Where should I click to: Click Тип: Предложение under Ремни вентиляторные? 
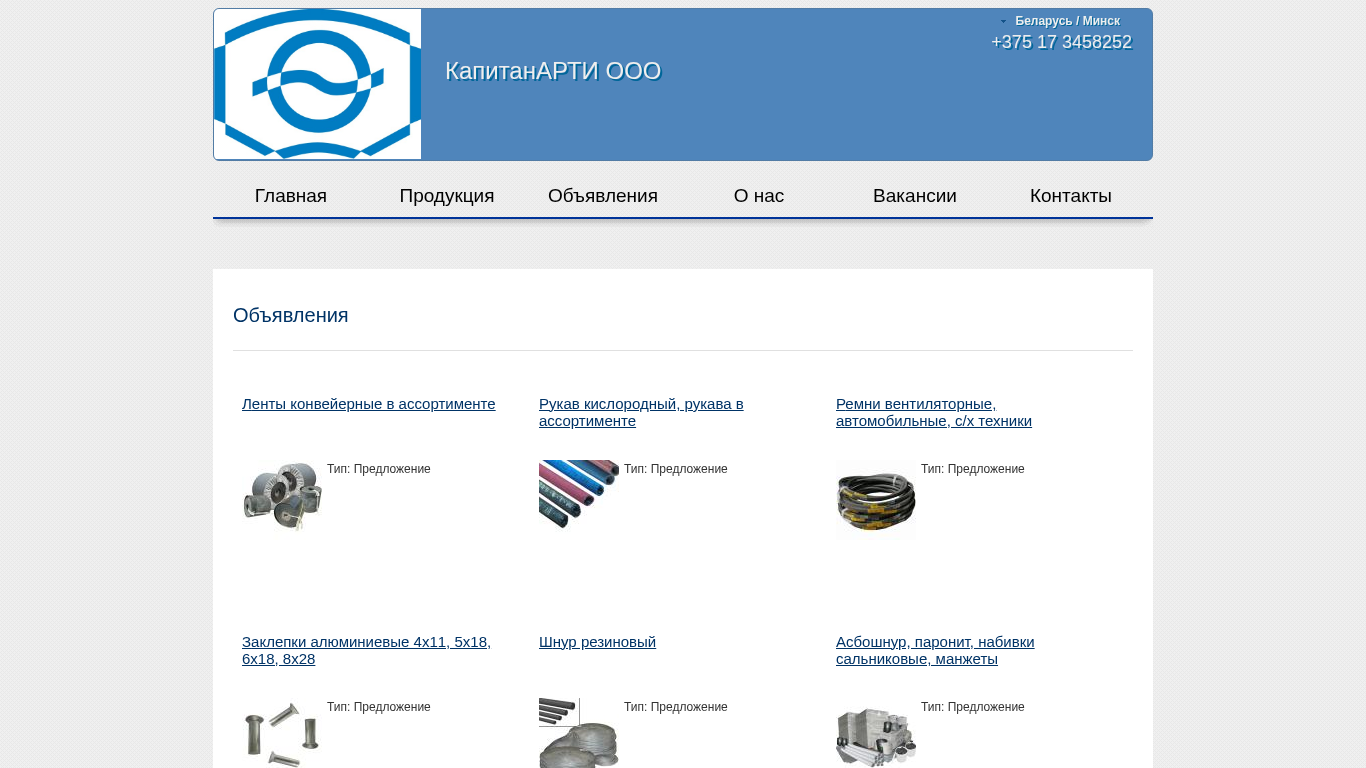pyautogui.click(x=973, y=469)
